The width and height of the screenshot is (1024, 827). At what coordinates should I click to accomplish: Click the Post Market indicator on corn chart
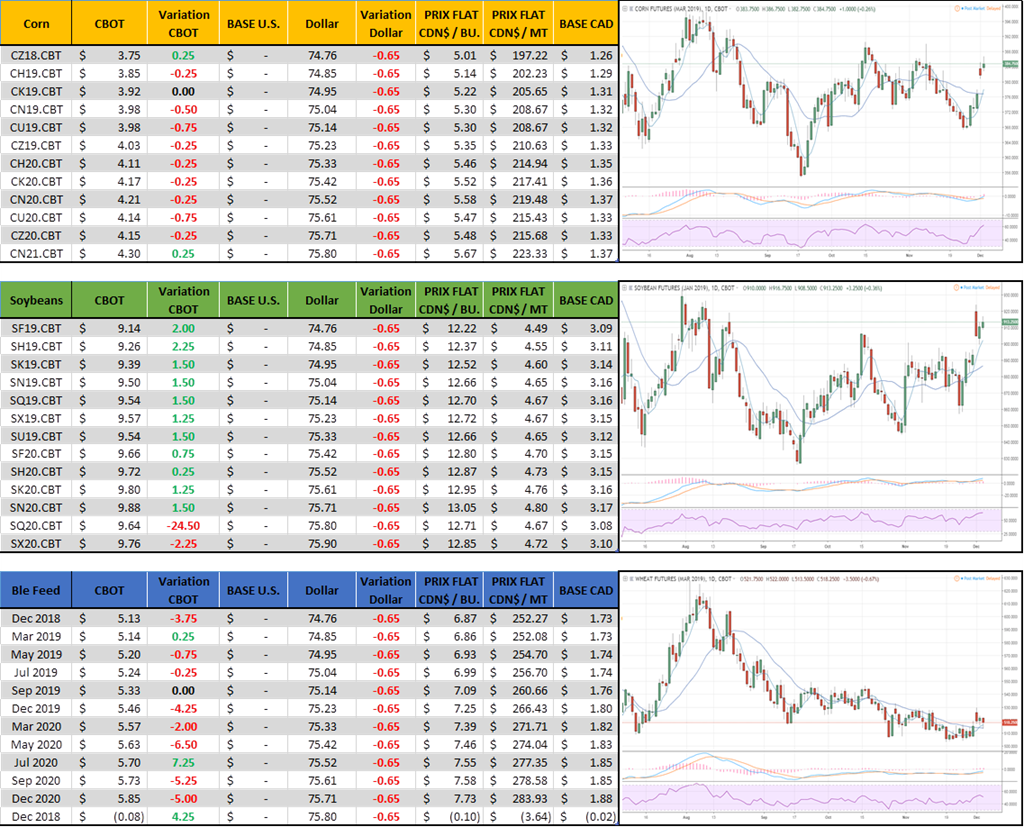click(x=971, y=7)
